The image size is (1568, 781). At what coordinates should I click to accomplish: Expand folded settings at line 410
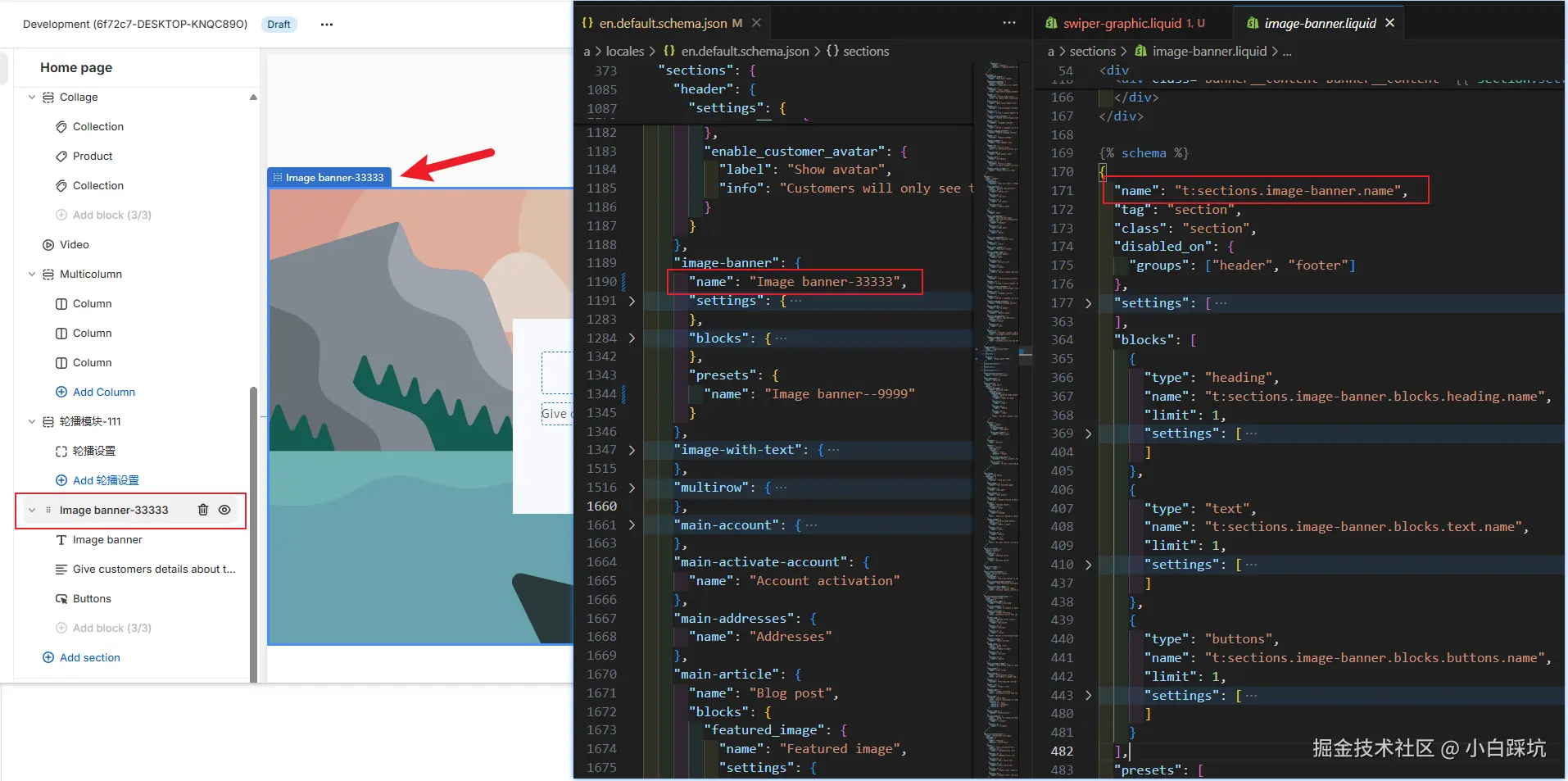(1088, 565)
